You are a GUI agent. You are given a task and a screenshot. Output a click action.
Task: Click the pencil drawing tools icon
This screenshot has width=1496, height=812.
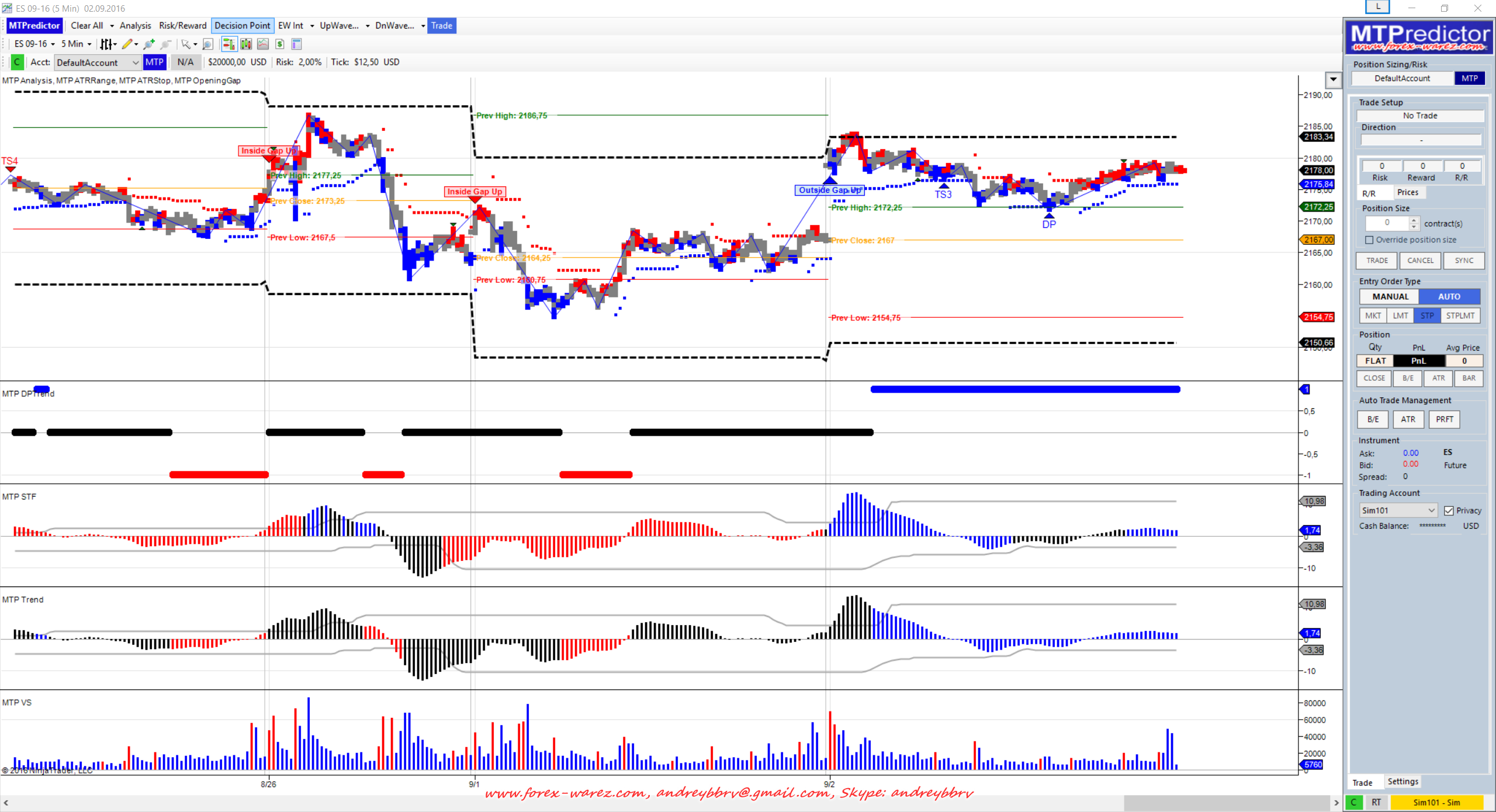click(127, 44)
